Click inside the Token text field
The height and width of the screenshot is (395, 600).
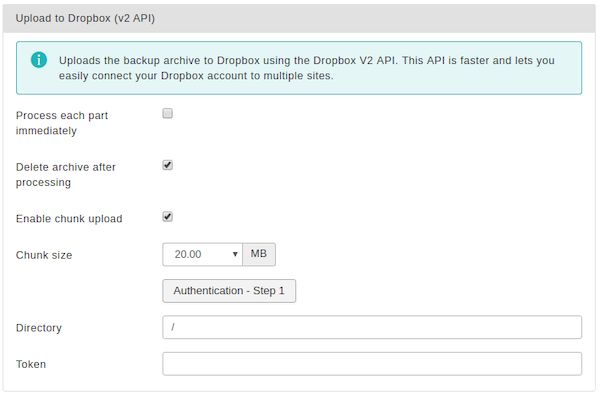[372, 364]
